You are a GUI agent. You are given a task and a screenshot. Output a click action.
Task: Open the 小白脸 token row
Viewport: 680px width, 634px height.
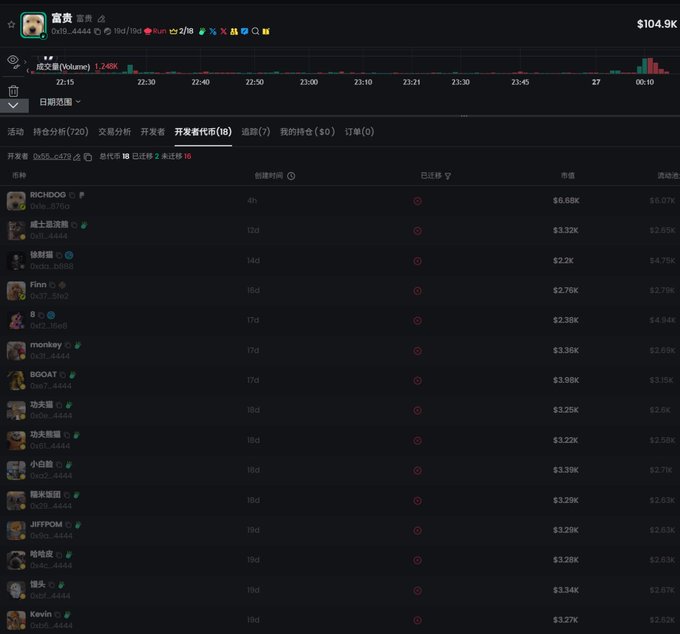[x=340, y=470]
